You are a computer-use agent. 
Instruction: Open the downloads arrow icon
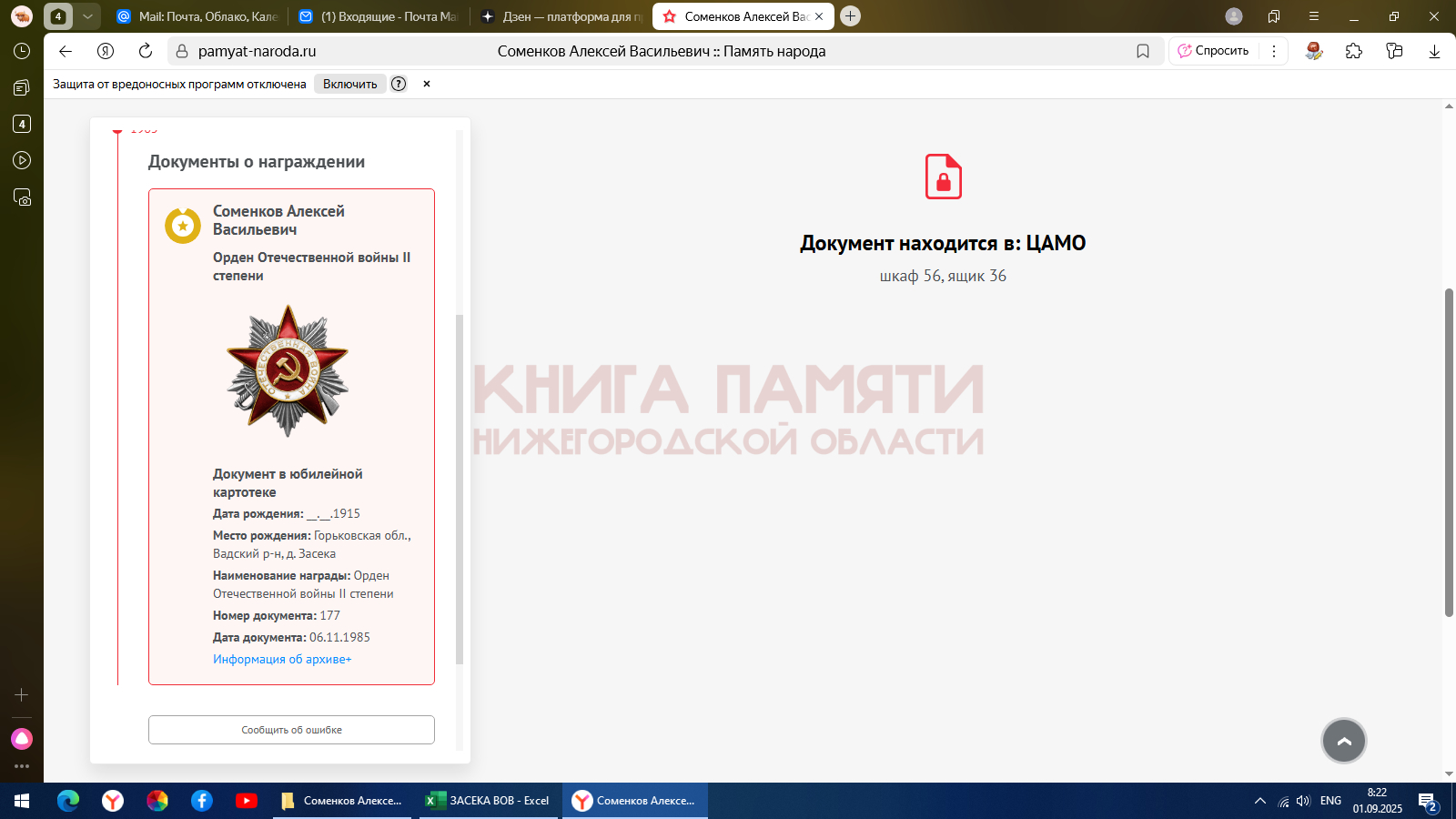click(1434, 51)
